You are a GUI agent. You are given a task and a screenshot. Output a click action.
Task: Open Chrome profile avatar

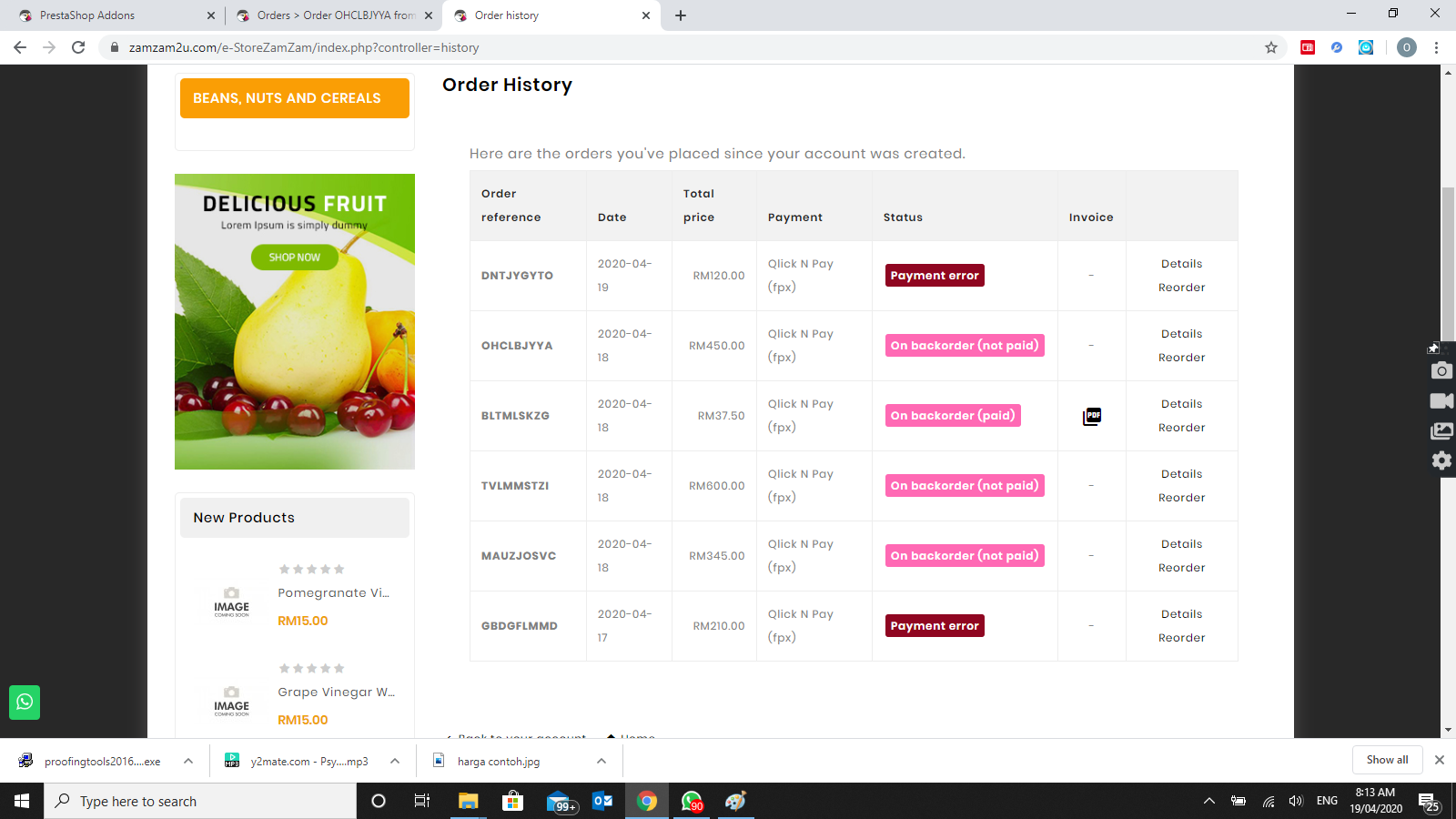[1407, 47]
